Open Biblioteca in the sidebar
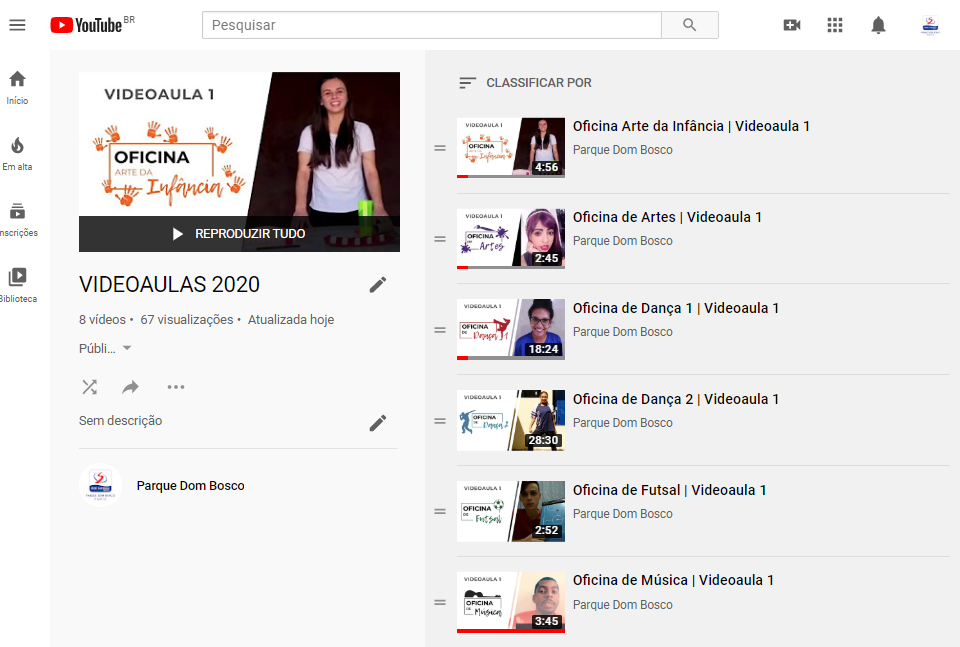The height and width of the screenshot is (647, 960). (x=17, y=285)
